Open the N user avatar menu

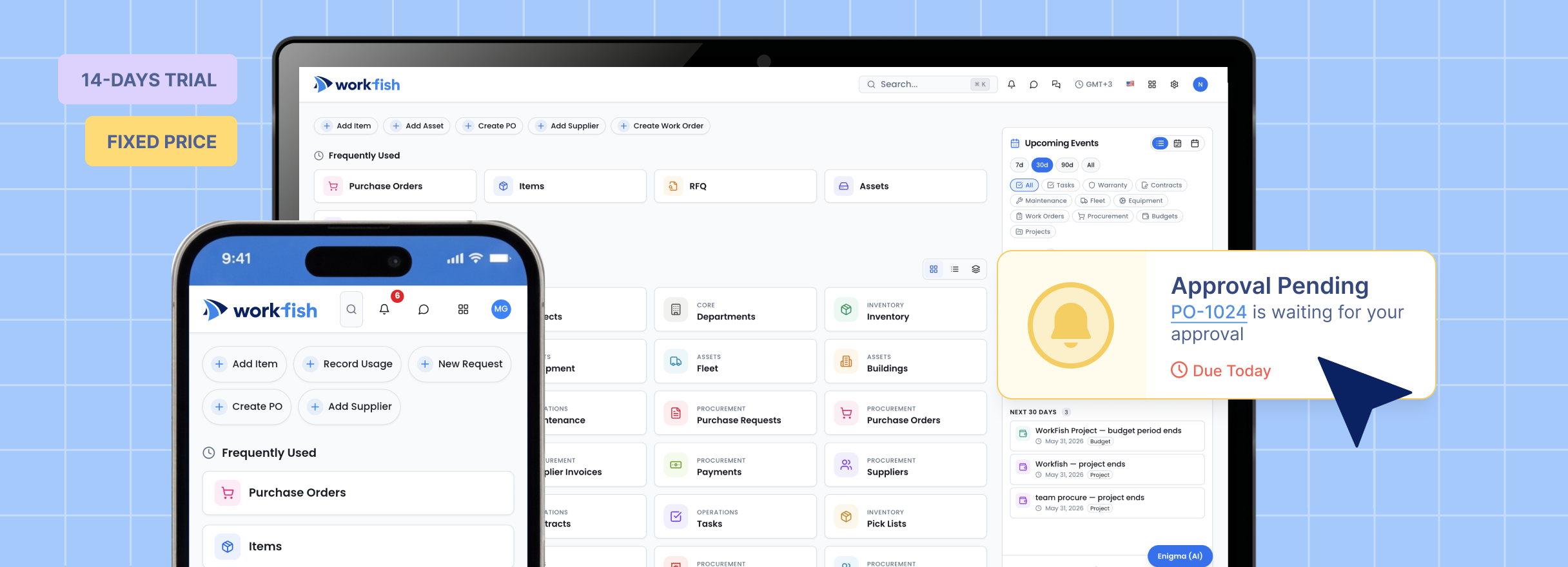[x=1200, y=84]
